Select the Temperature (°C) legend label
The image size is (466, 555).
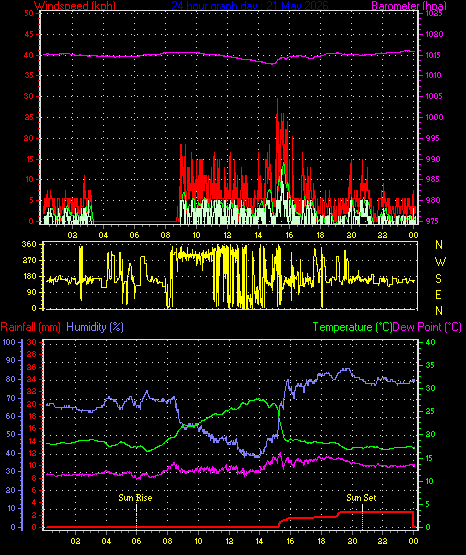click(x=352, y=327)
